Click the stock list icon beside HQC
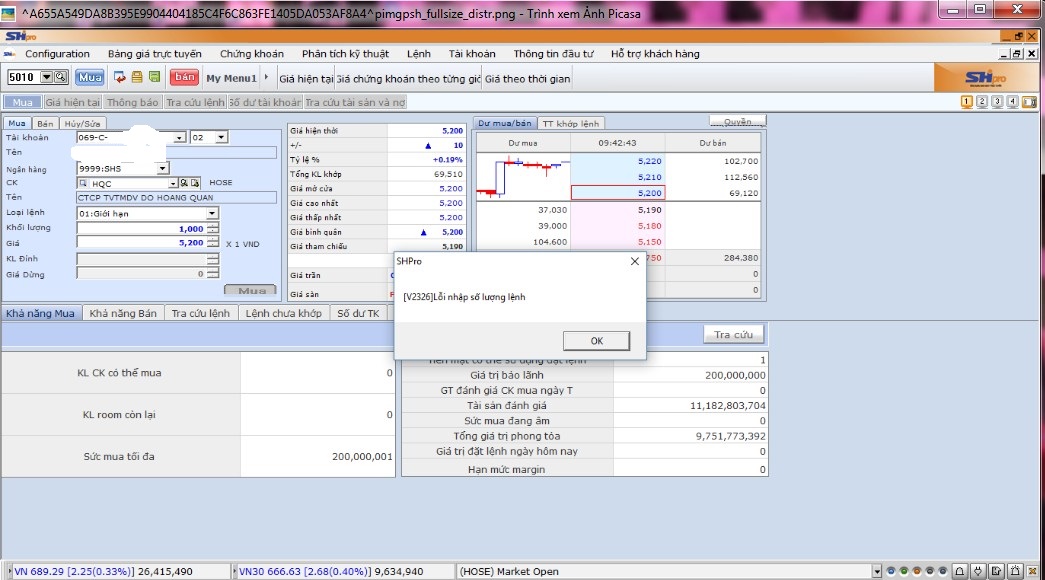The image size is (1045, 580). 195,183
